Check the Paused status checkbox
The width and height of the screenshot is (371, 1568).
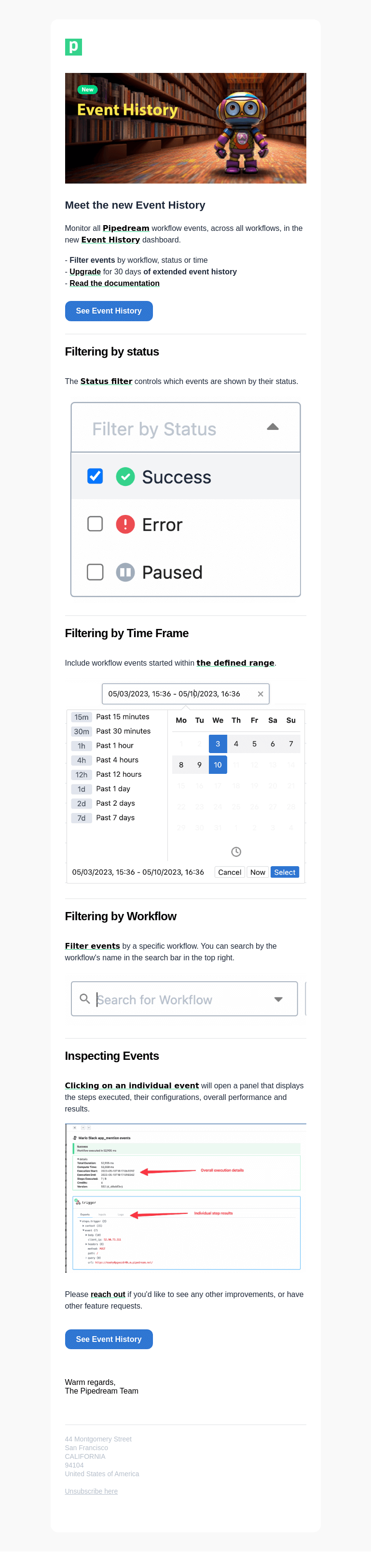[95, 572]
